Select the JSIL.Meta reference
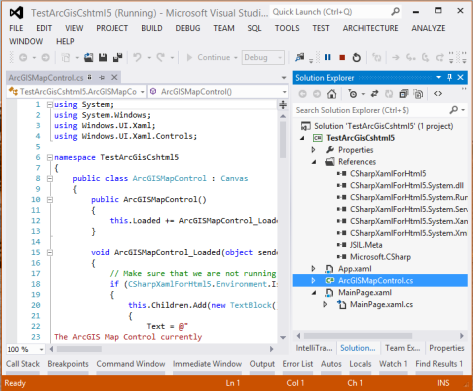Viewport: 473px width, 391px height. (366, 245)
